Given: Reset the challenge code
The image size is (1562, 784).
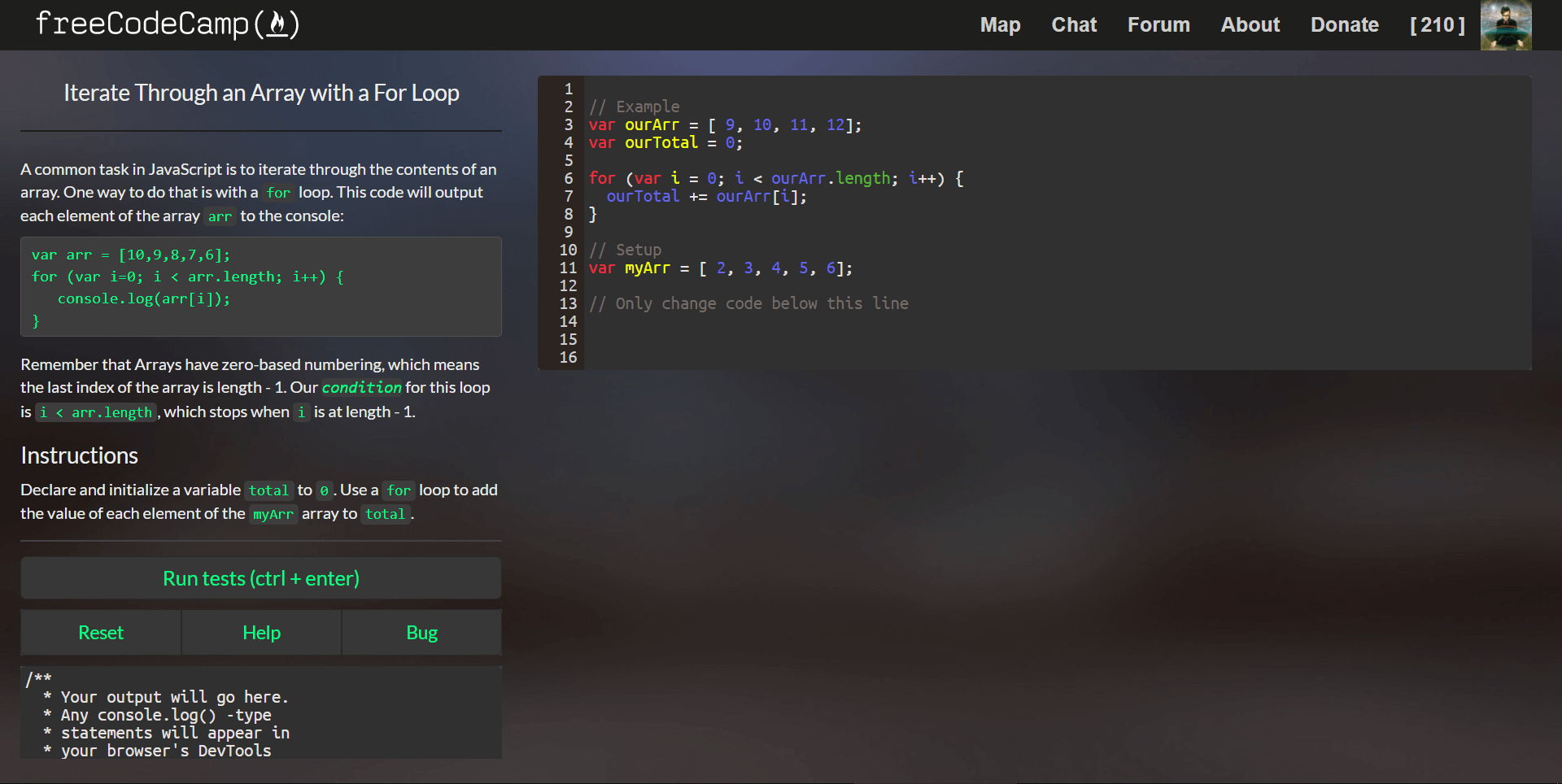Looking at the screenshot, I should coord(100,632).
